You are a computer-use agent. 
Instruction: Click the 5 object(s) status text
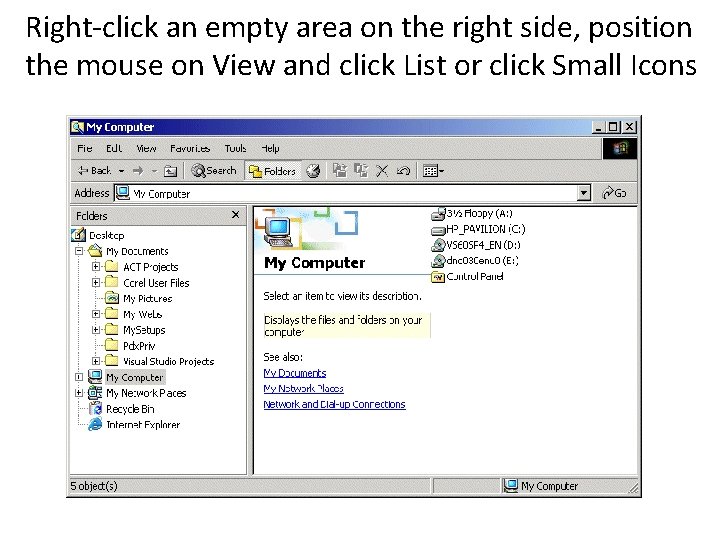(x=94, y=485)
